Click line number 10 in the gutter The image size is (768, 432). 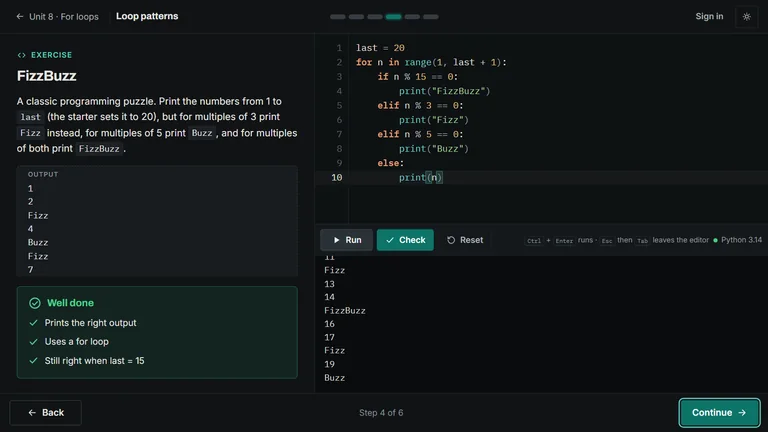tap(337, 177)
